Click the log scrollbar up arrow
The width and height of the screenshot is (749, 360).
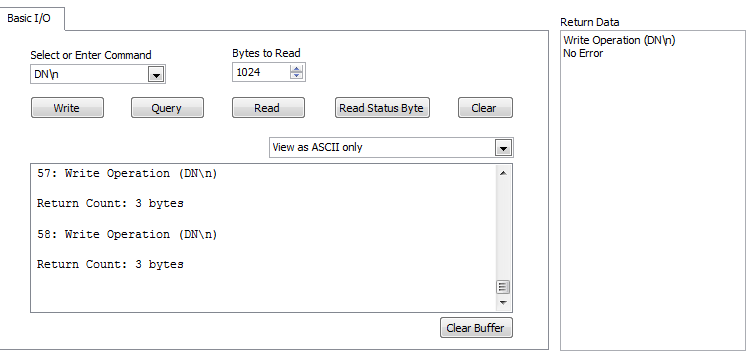pos(503,173)
